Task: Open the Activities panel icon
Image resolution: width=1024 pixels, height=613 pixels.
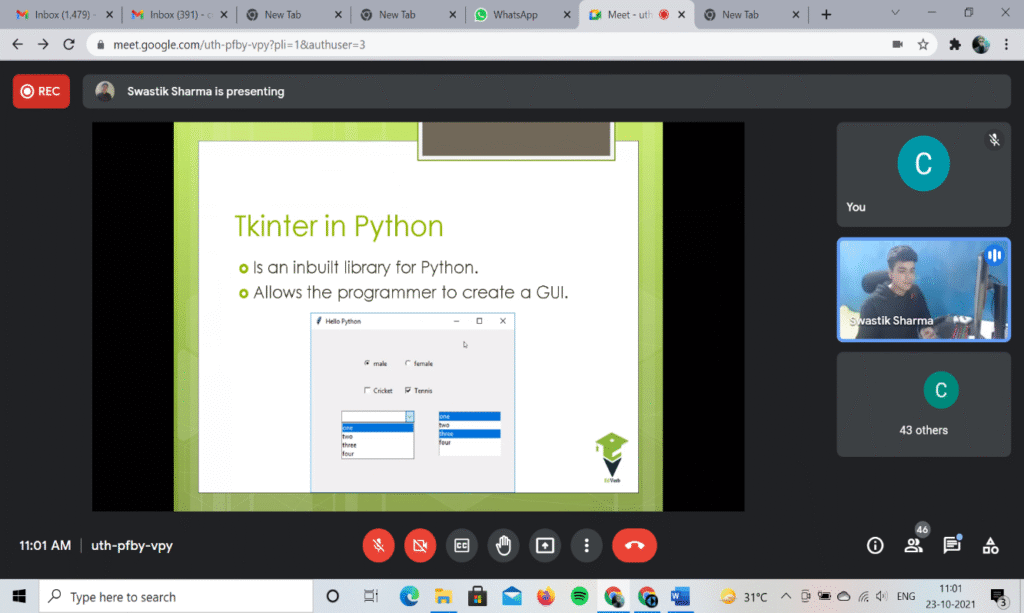Action: (990, 545)
